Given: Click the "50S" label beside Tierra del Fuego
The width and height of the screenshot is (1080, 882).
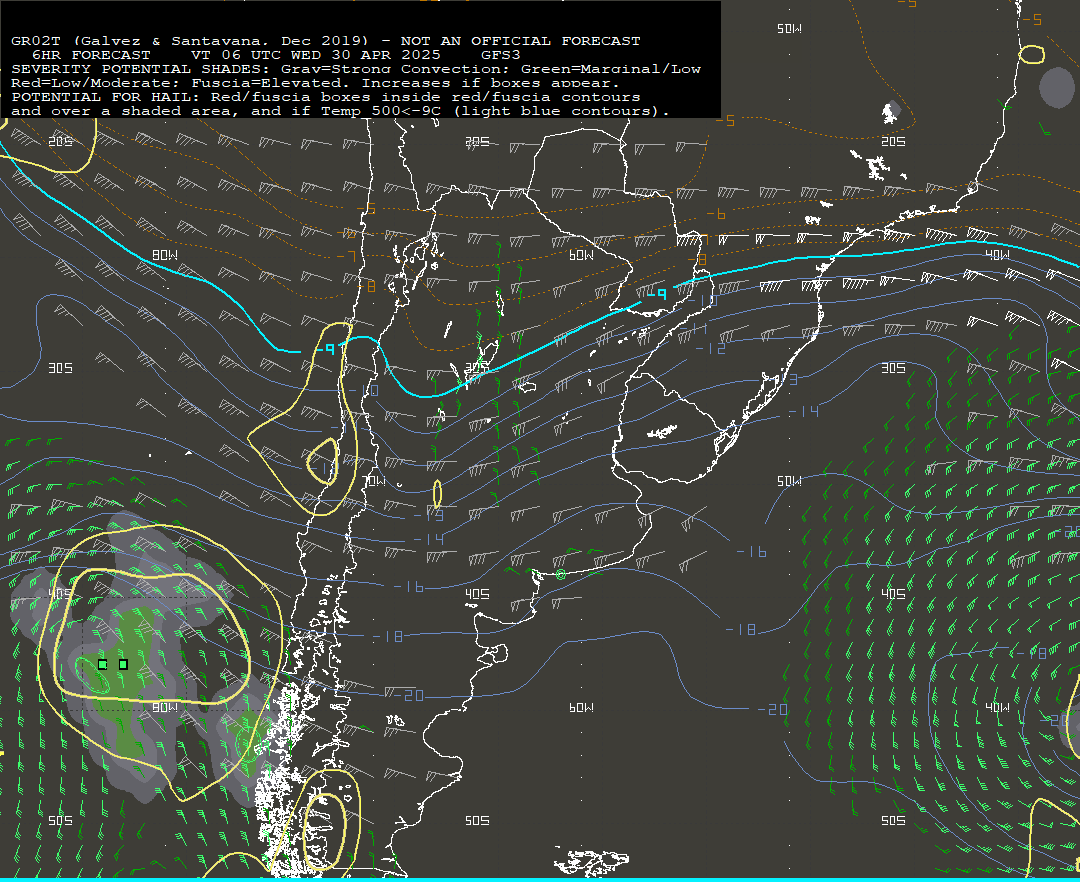Looking at the screenshot, I should 477,821.
